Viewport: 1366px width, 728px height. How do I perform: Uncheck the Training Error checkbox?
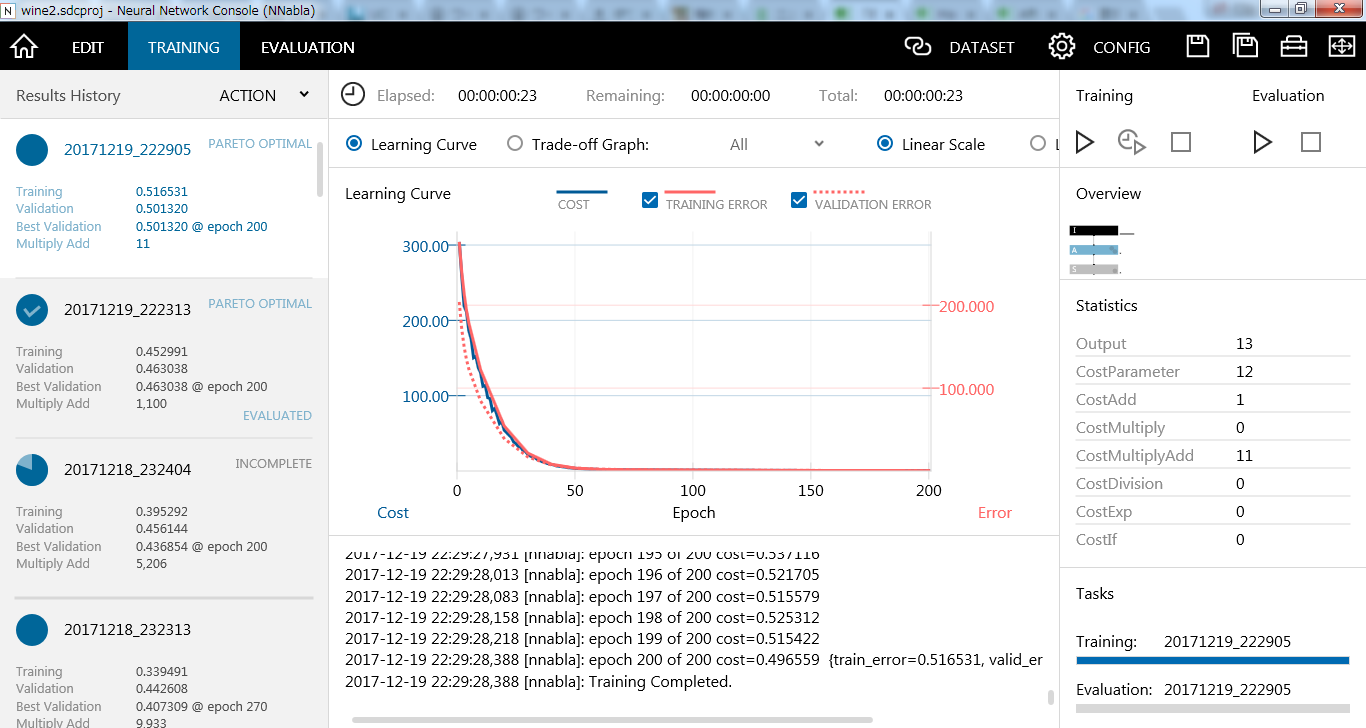pyautogui.click(x=650, y=200)
